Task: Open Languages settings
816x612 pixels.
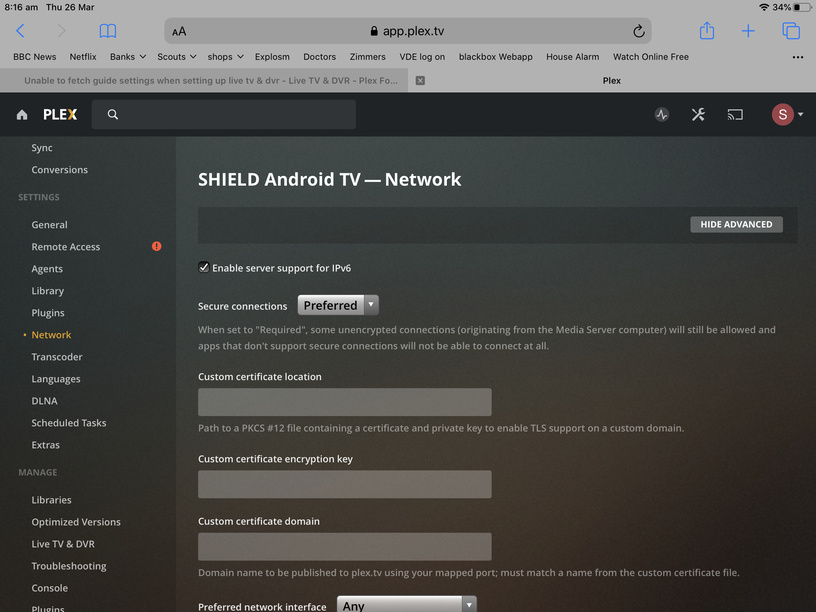Action: click(x=56, y=379)
